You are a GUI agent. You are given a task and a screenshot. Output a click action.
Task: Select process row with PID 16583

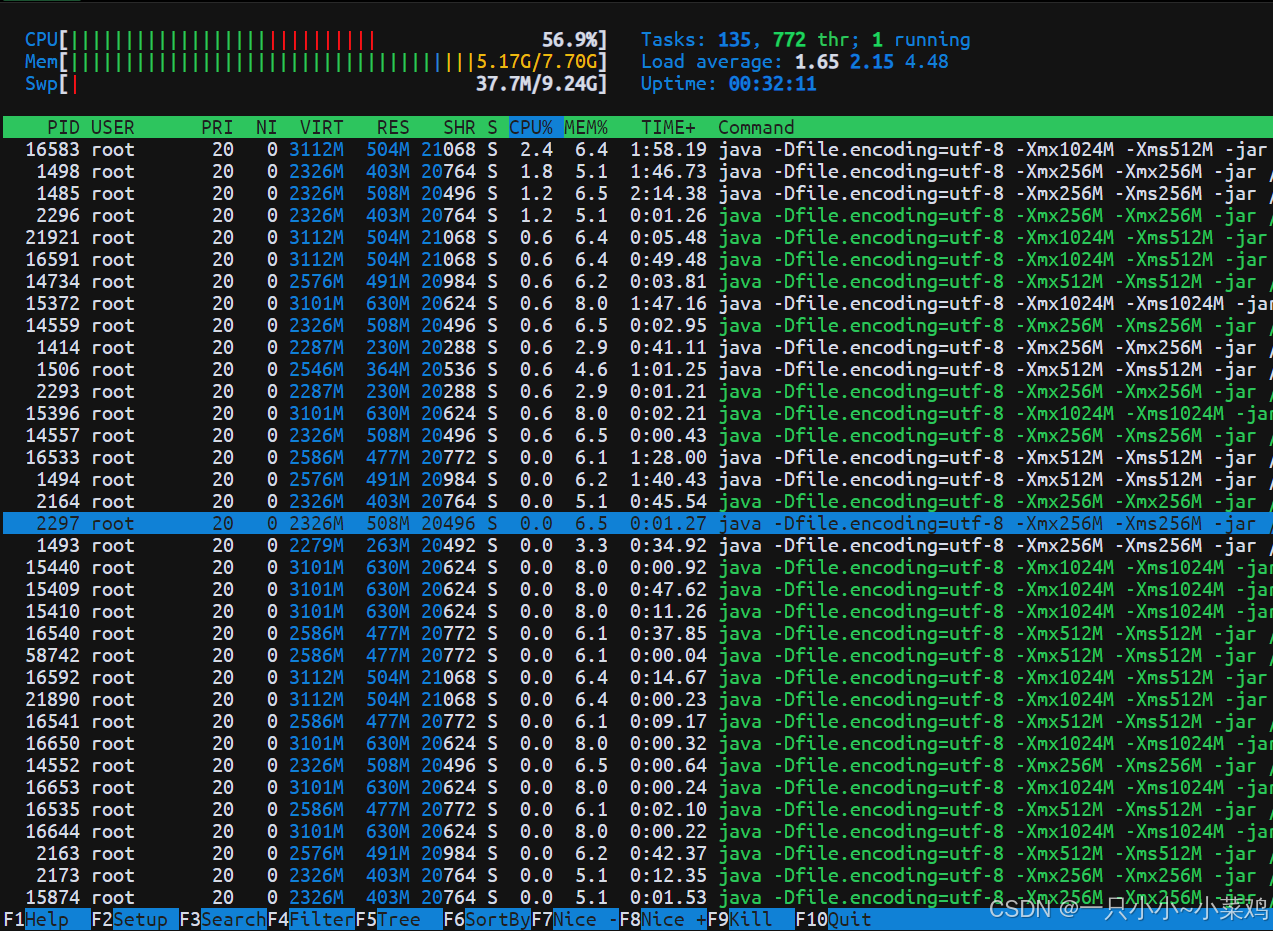coord(636,150)
